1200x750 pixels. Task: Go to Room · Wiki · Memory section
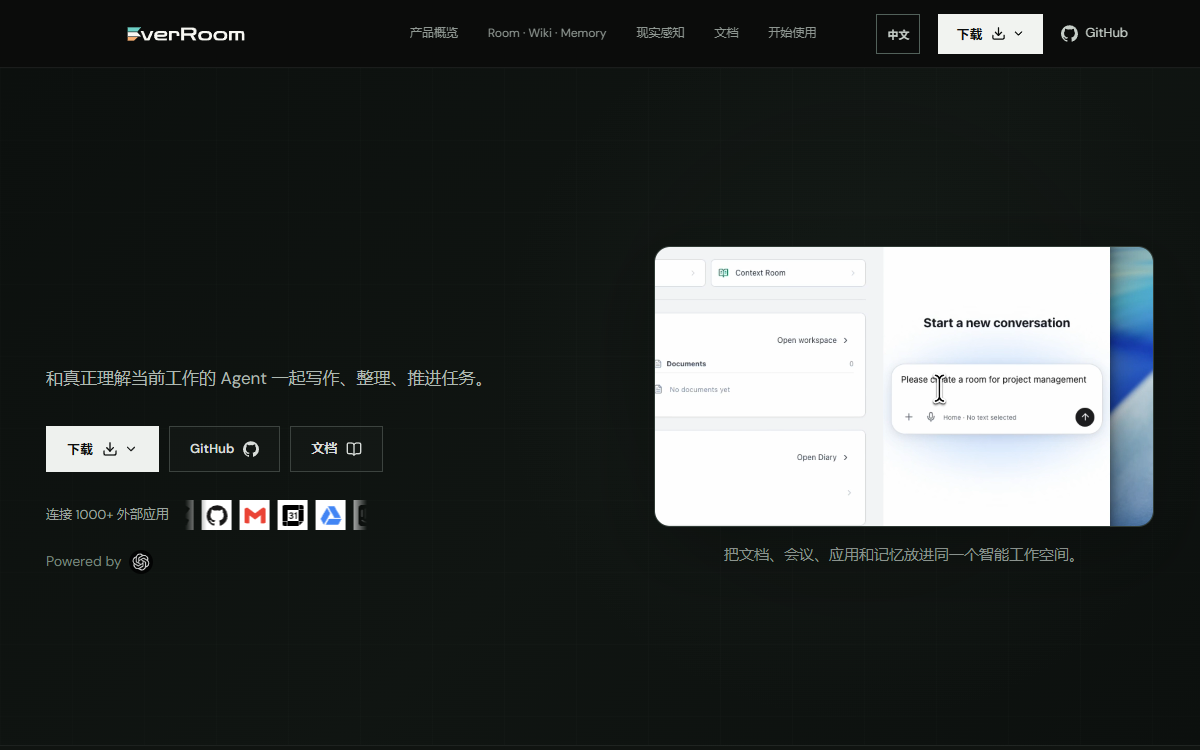click(547, 33)
